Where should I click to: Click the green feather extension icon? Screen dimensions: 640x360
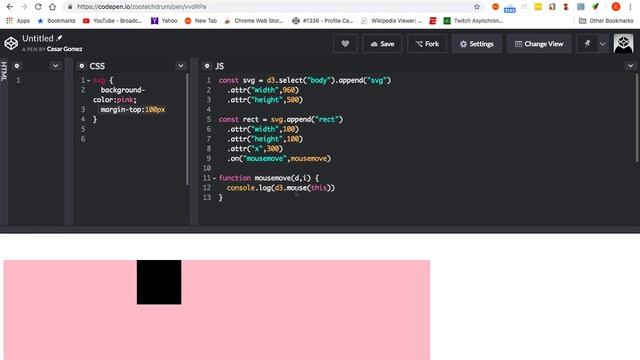[595, 7]
